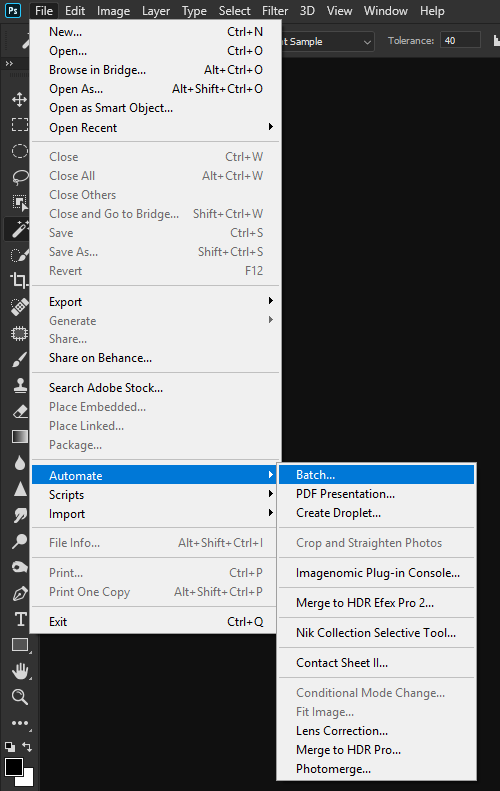Open the Edit menu
500x791 pixels.
tap(75, 11)
